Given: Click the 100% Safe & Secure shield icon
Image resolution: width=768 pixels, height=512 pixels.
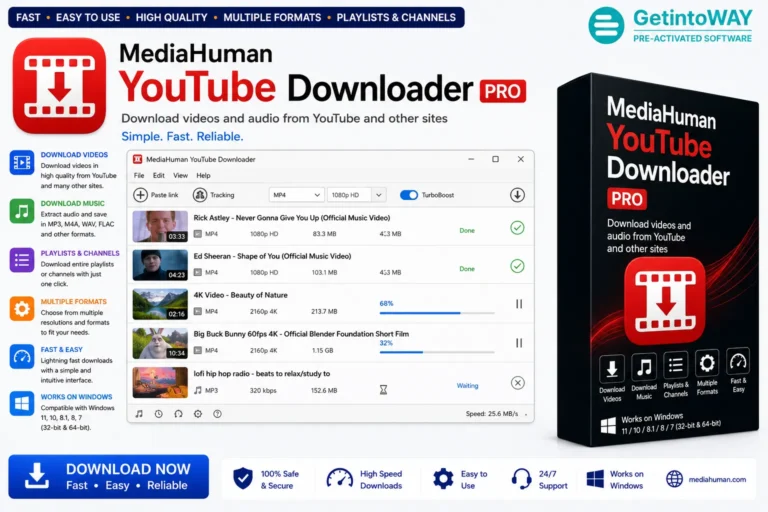Looking at the screenshot, I should [x=243, y=479].
